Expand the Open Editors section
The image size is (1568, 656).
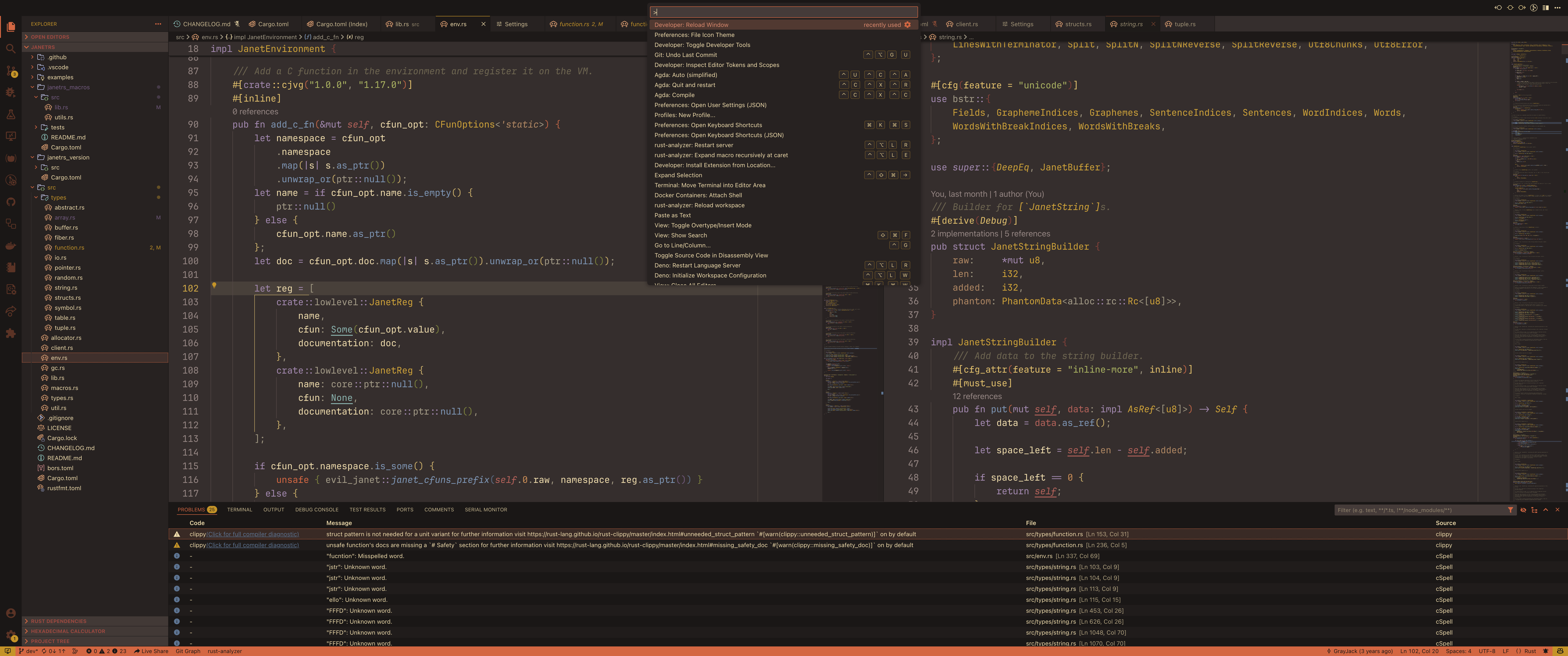pyautogui.click(x=50, y=37)
